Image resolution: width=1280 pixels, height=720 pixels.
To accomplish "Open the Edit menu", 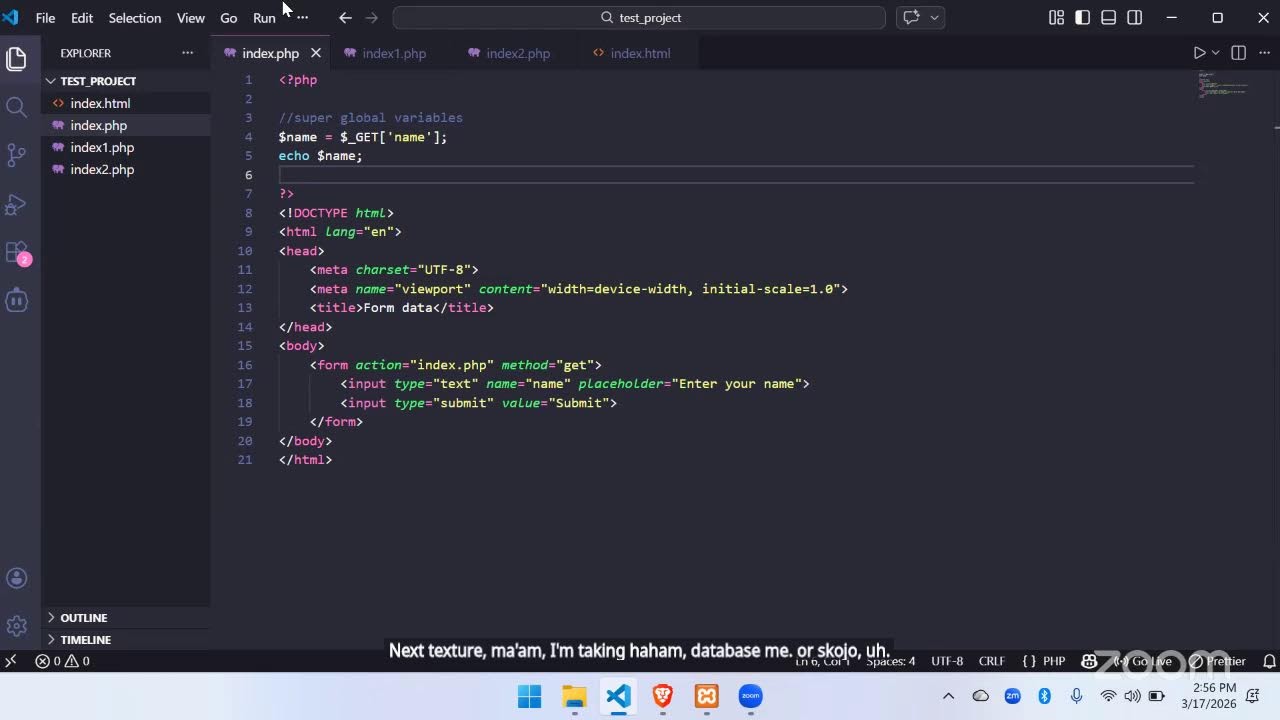I will coord(82,18).
